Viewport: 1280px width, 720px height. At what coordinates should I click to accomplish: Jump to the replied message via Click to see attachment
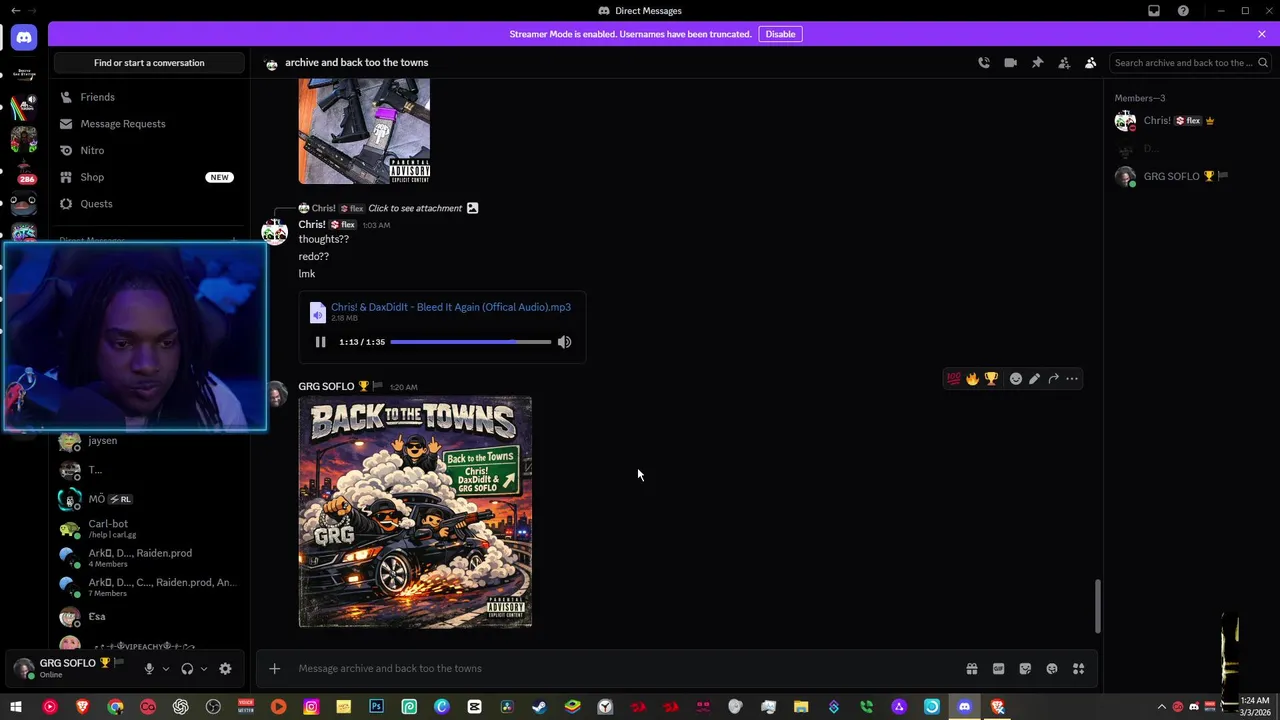(x=415, y=208)
